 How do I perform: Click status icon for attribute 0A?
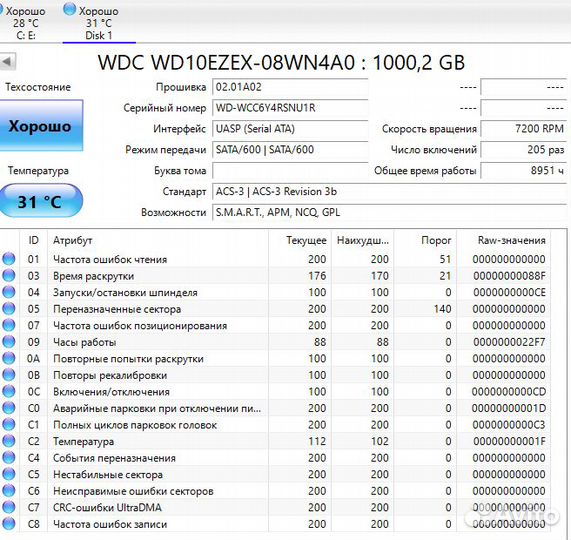click(x=9, y=358)
